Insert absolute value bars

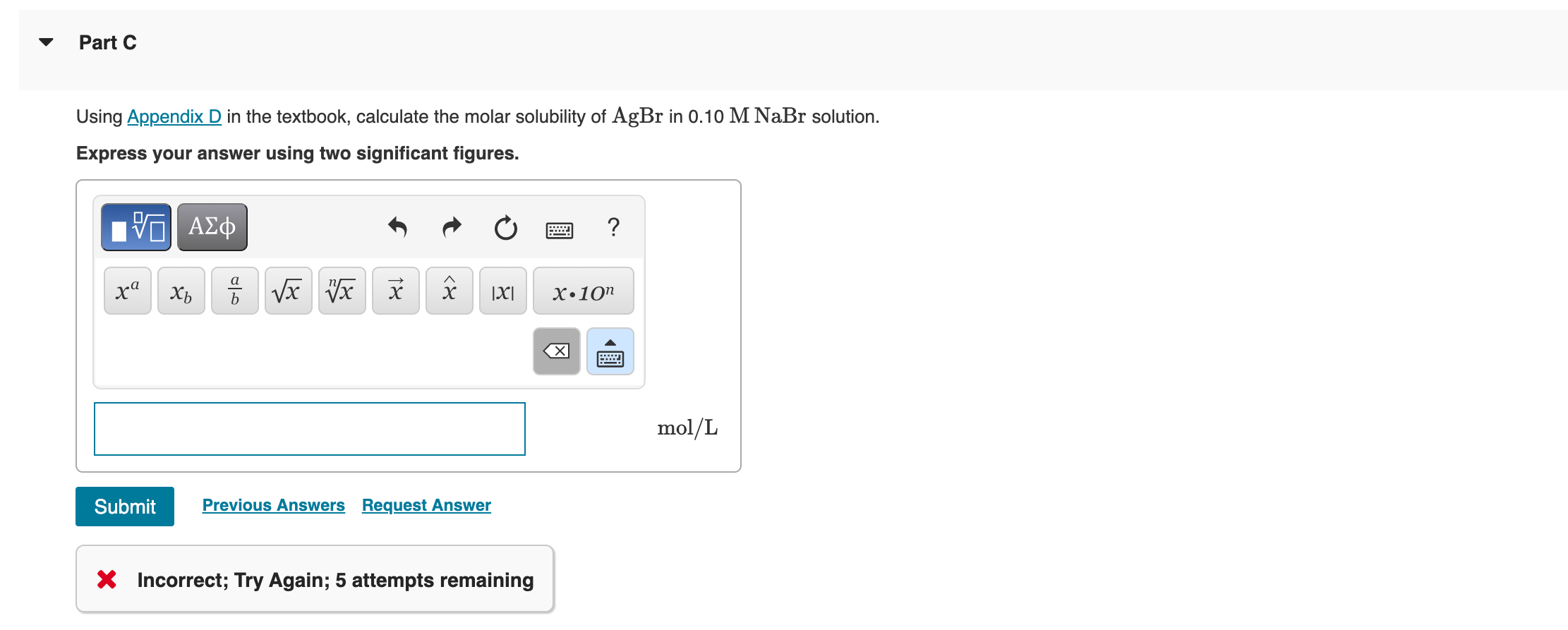[x=502, y=291]
